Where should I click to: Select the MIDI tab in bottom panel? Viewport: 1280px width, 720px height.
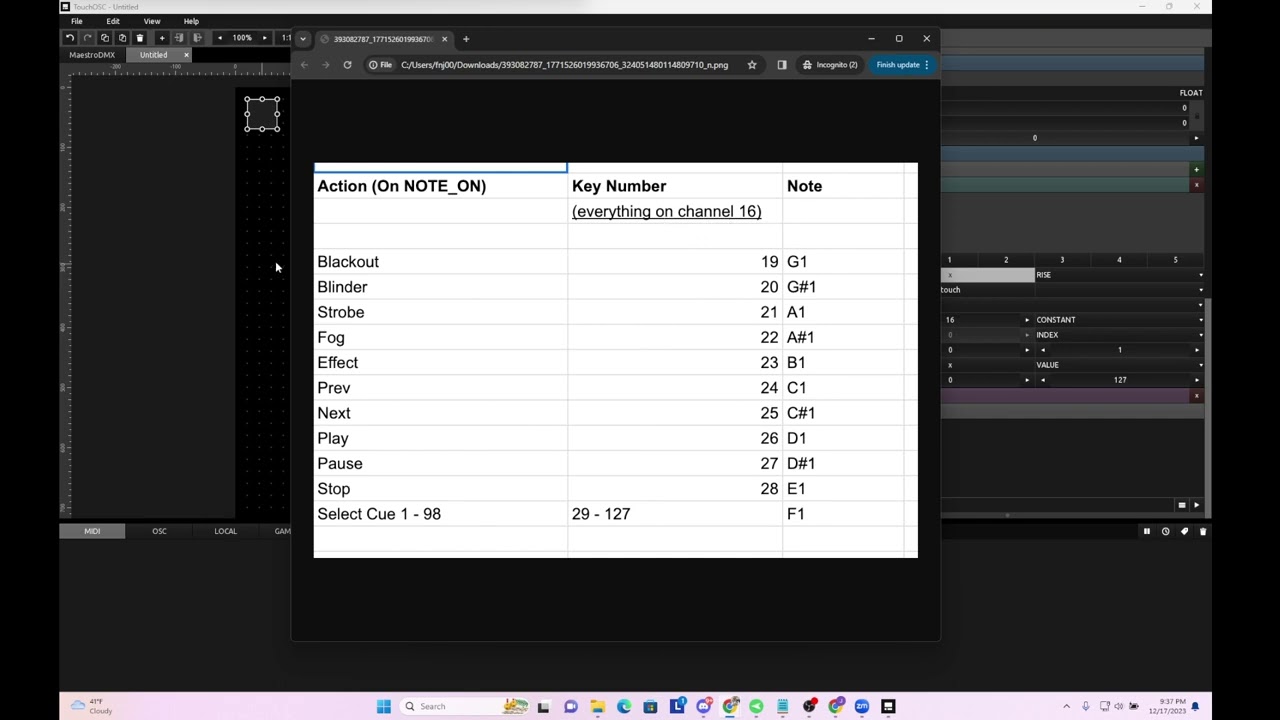tap(92, 531)
